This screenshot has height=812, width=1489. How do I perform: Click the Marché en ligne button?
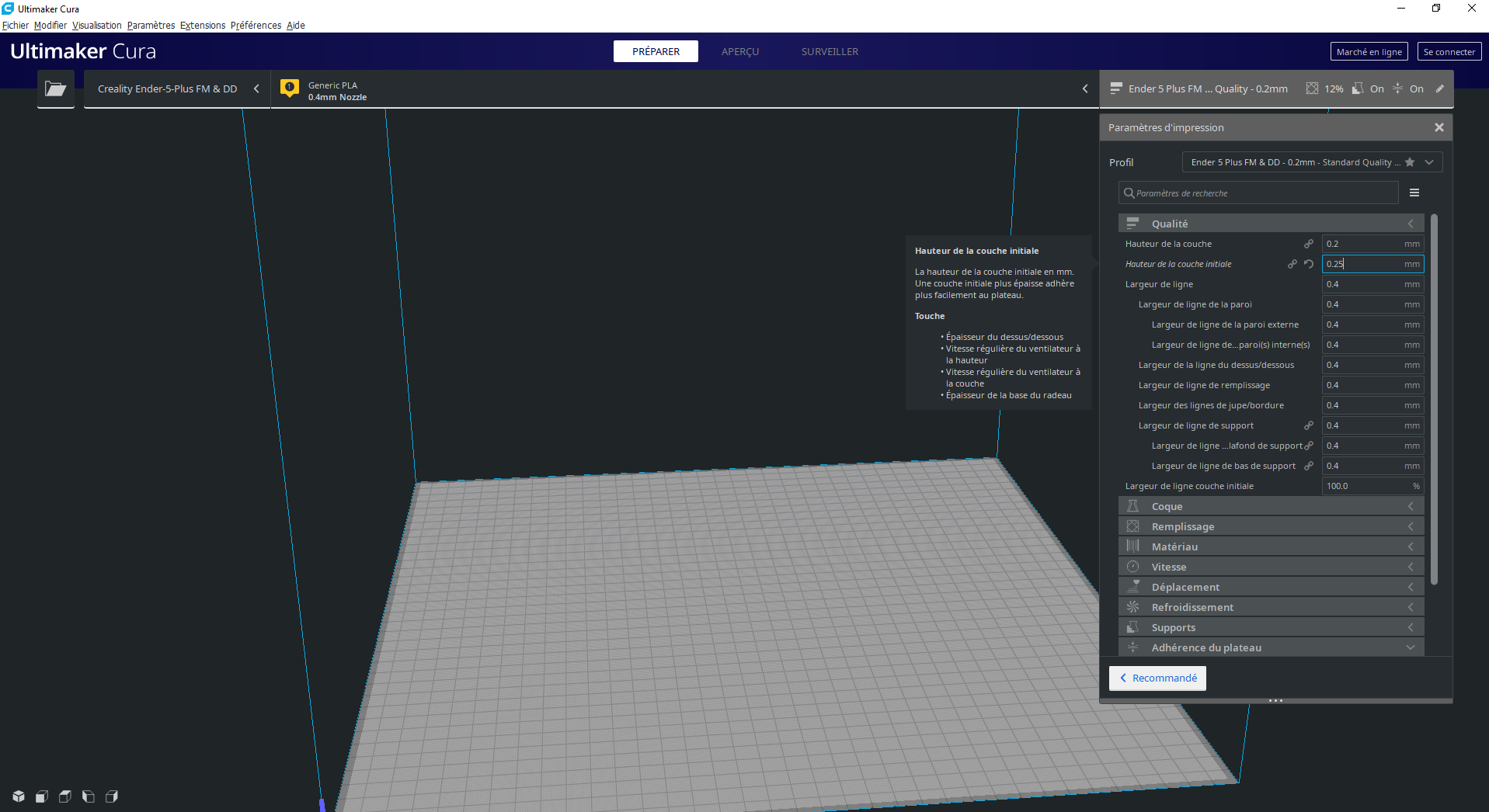(1369, 52)
